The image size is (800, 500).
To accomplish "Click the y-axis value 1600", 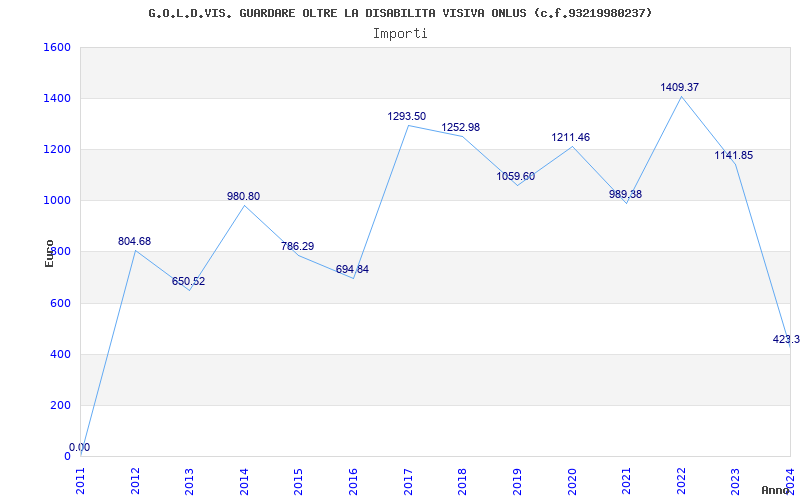I will (57, 47).
